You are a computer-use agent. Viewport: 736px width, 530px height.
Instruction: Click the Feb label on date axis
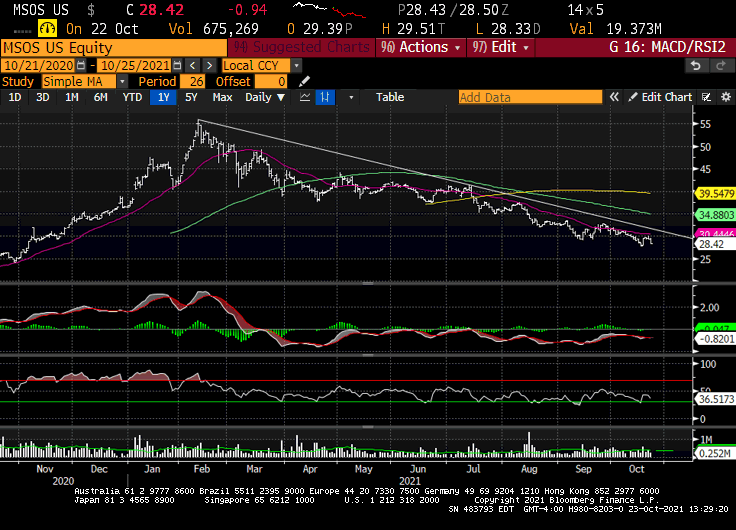click(x=202, y=469)
